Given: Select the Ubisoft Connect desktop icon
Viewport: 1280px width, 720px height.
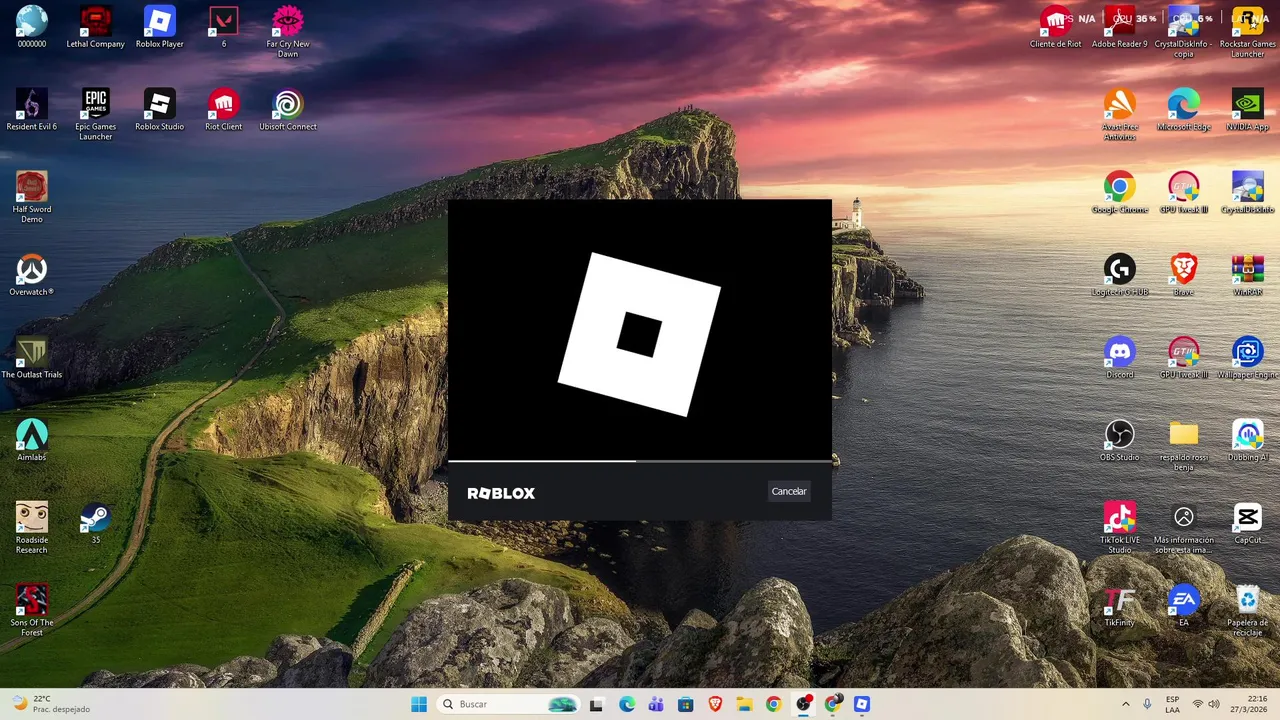Looking at the screenshot, I should click(x=288, y=110).
